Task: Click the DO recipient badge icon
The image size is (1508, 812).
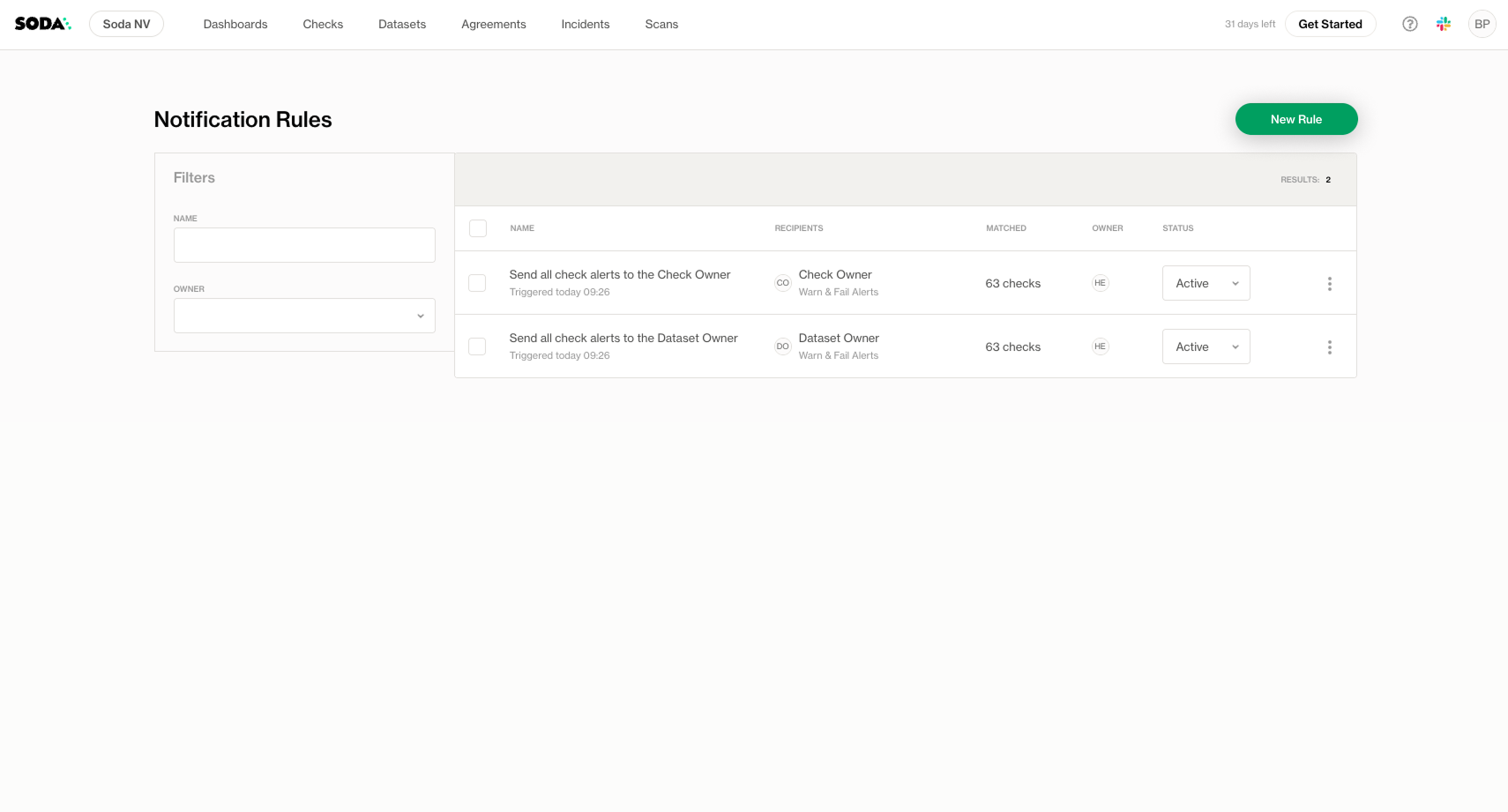Action: (782, 346)
